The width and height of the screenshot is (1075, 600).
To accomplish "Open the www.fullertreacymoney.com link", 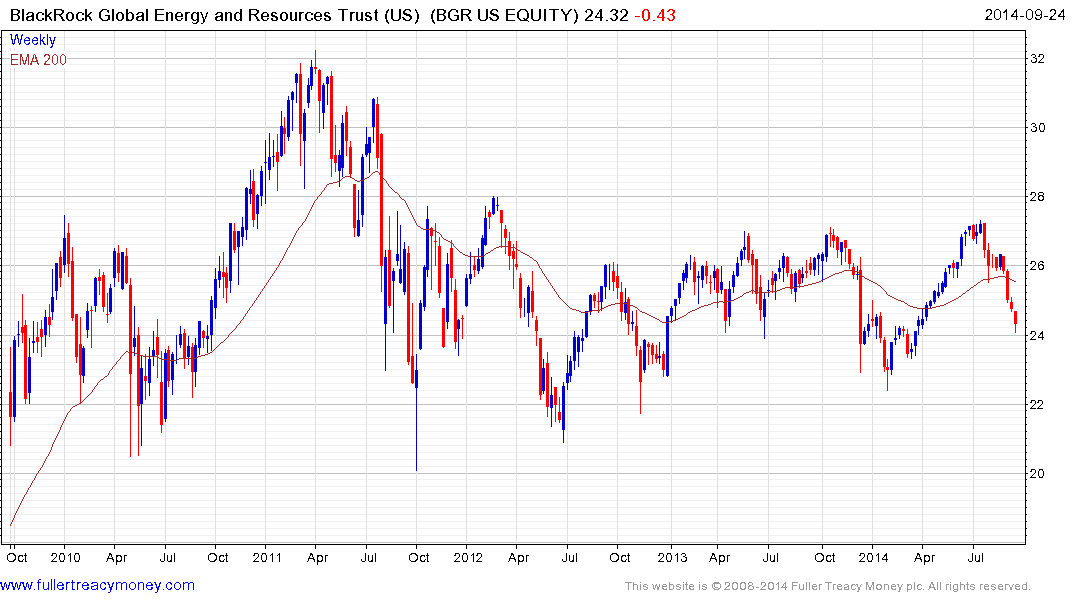I will coord(98,585).
